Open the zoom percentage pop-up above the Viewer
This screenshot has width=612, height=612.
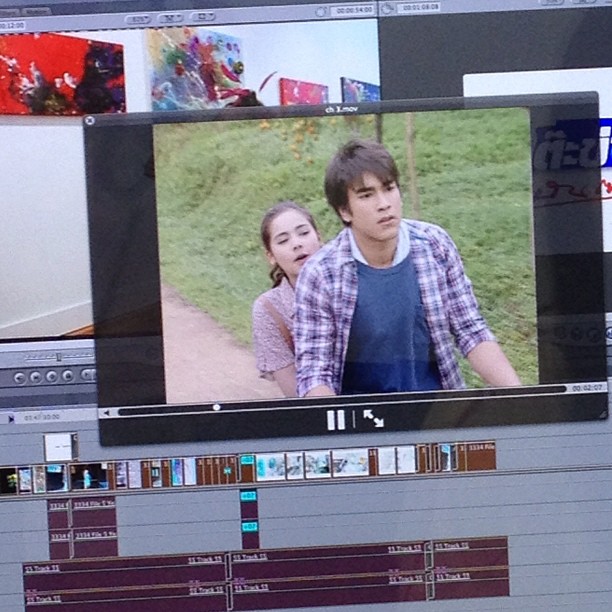click(x=138, y=20)
